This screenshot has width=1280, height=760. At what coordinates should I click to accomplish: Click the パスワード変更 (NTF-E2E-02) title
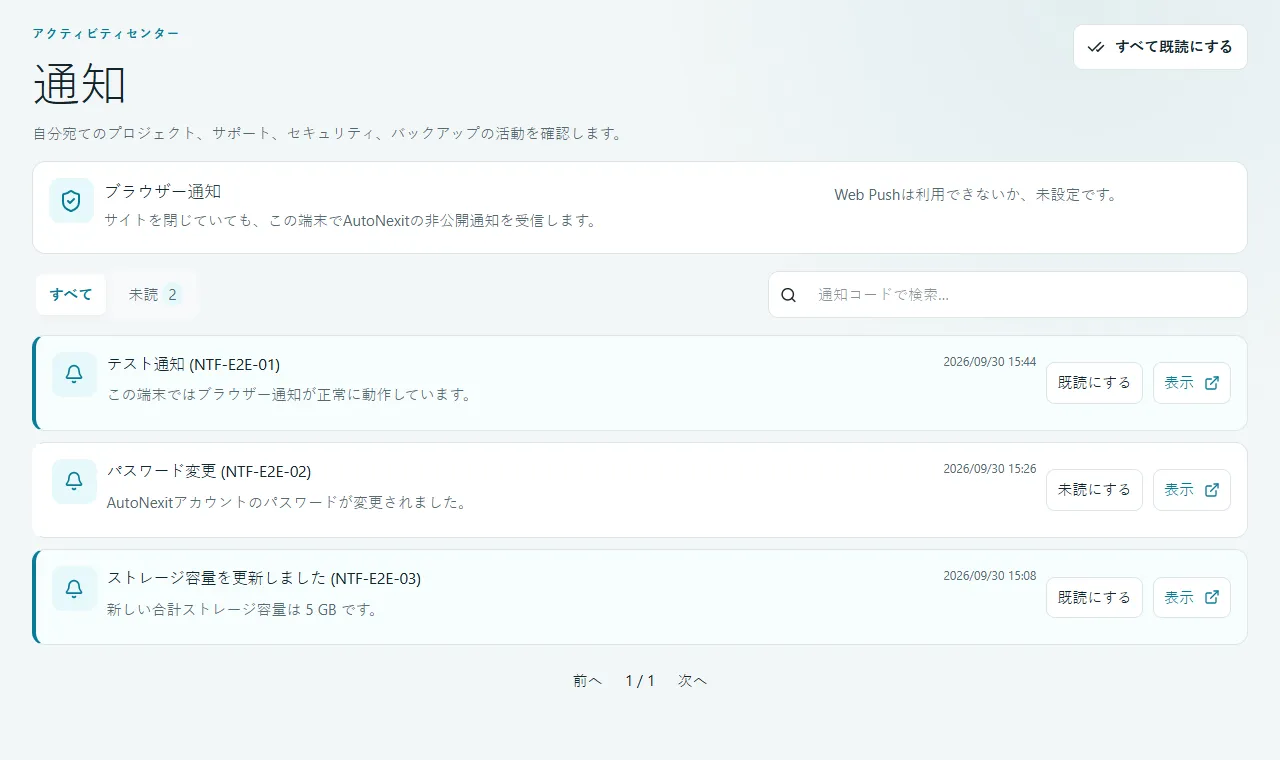point(209,471)
